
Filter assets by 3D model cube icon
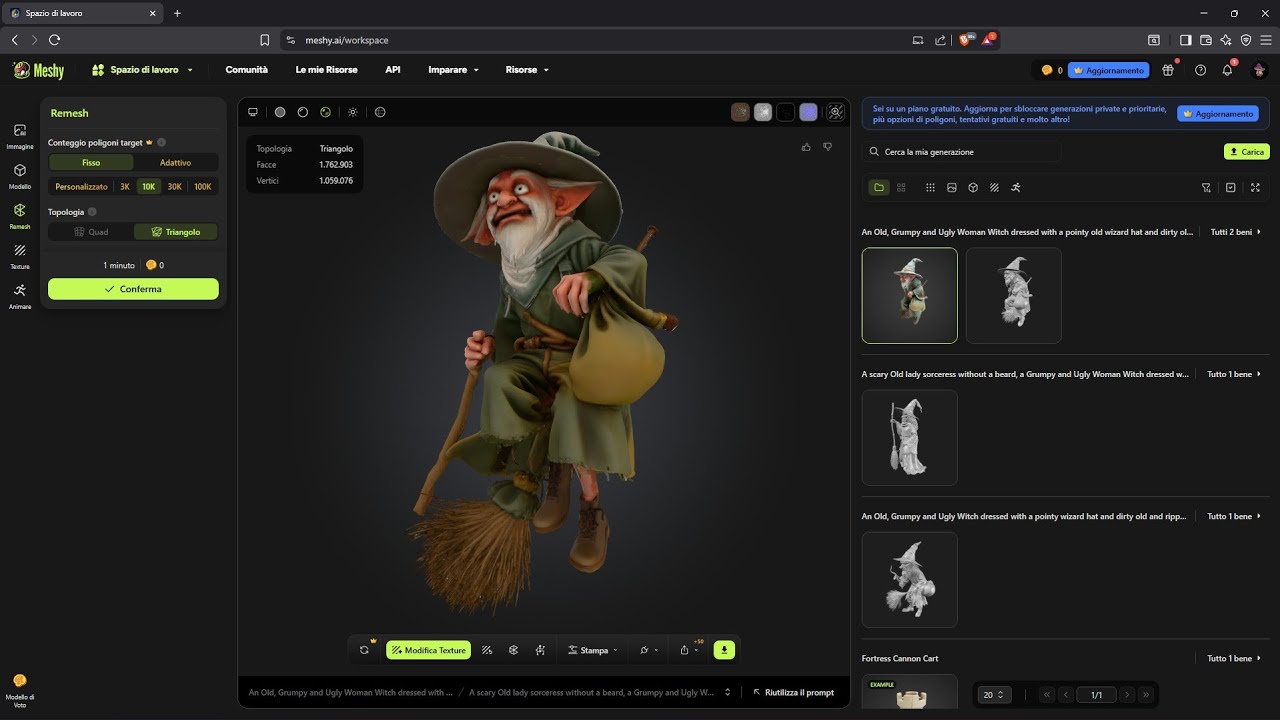(973, 187)
